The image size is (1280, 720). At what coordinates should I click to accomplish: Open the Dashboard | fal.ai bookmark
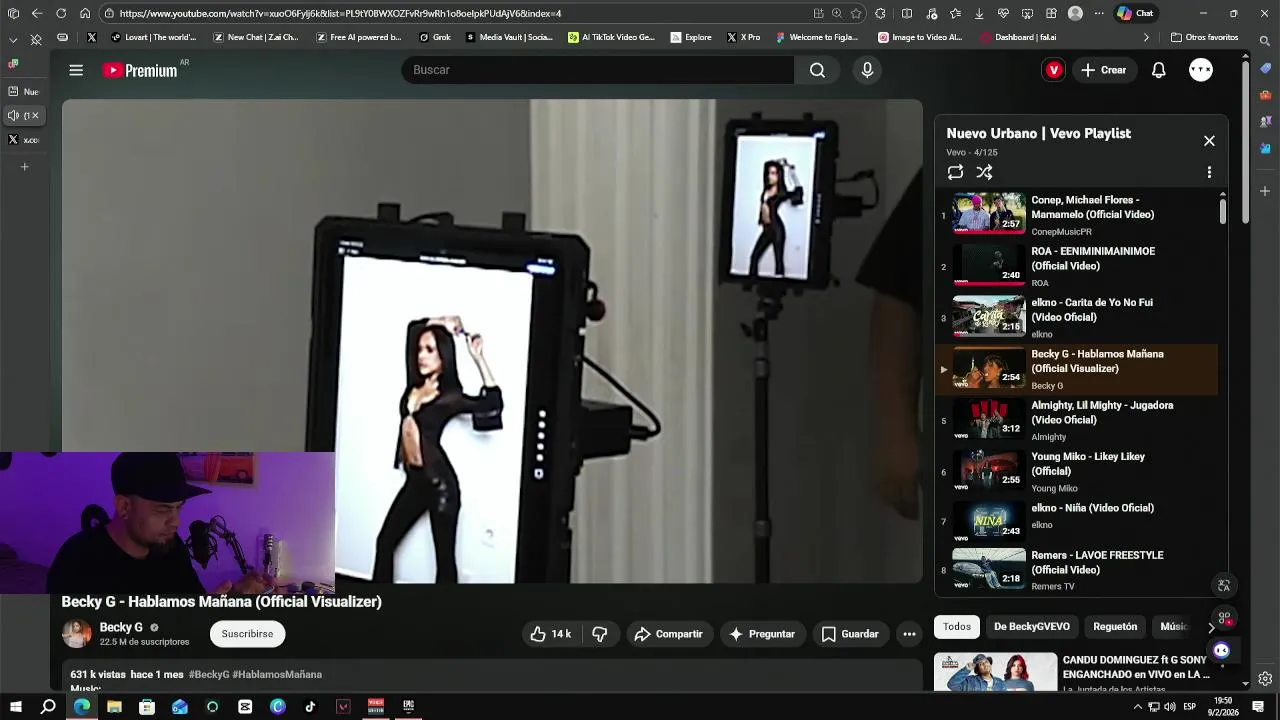pos(1018,38)
